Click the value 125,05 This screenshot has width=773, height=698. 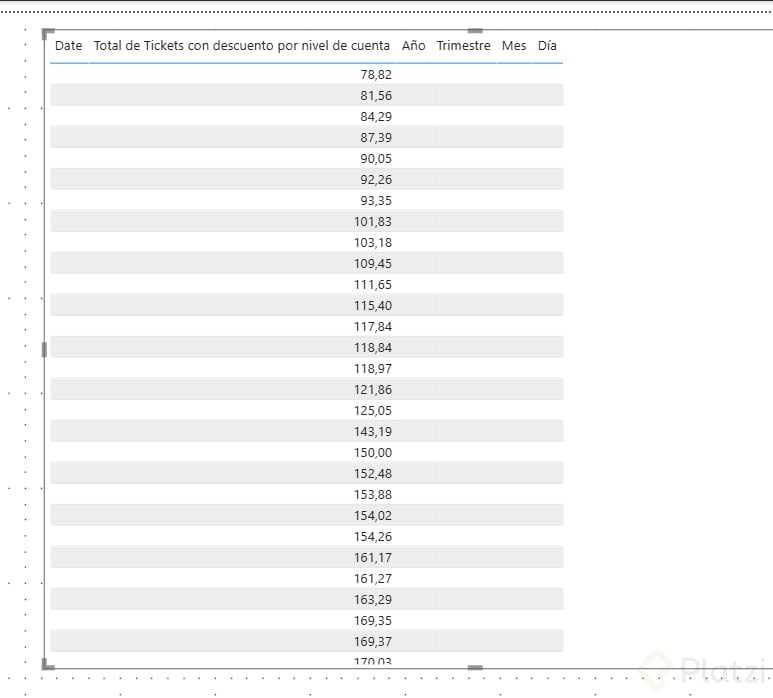coord(373,411)
